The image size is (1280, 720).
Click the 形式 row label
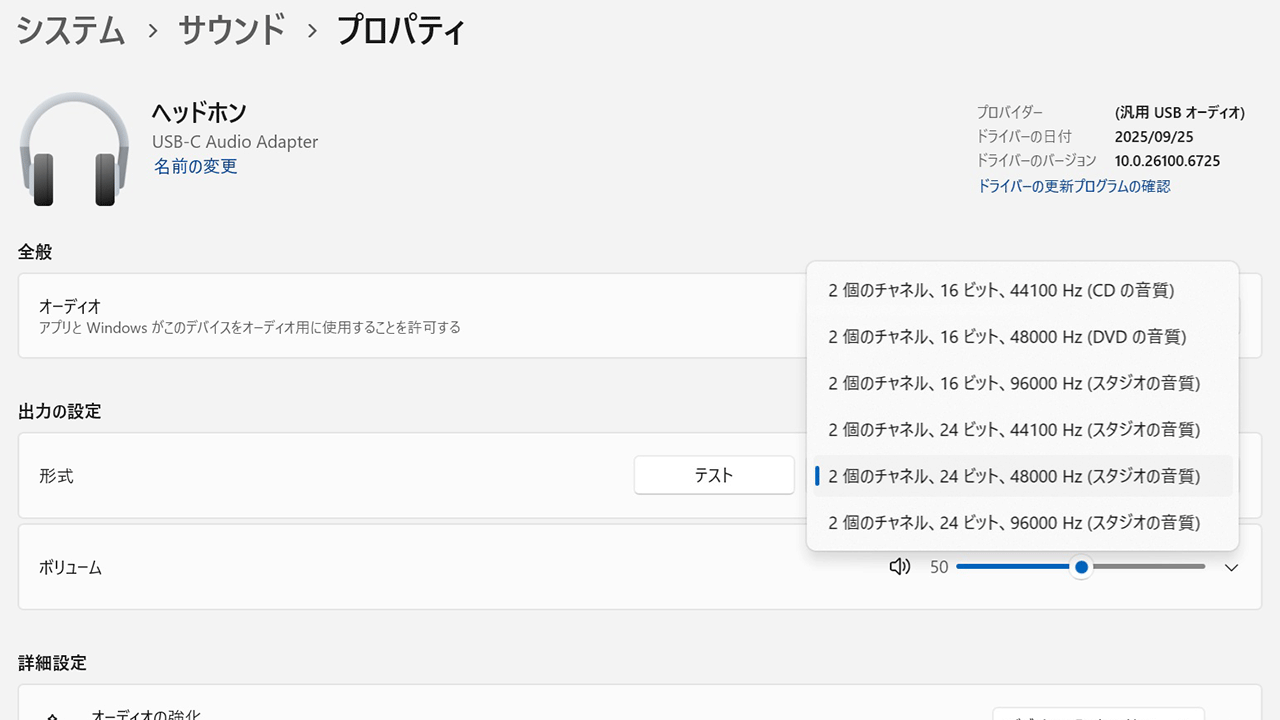(x=56, y=476)
